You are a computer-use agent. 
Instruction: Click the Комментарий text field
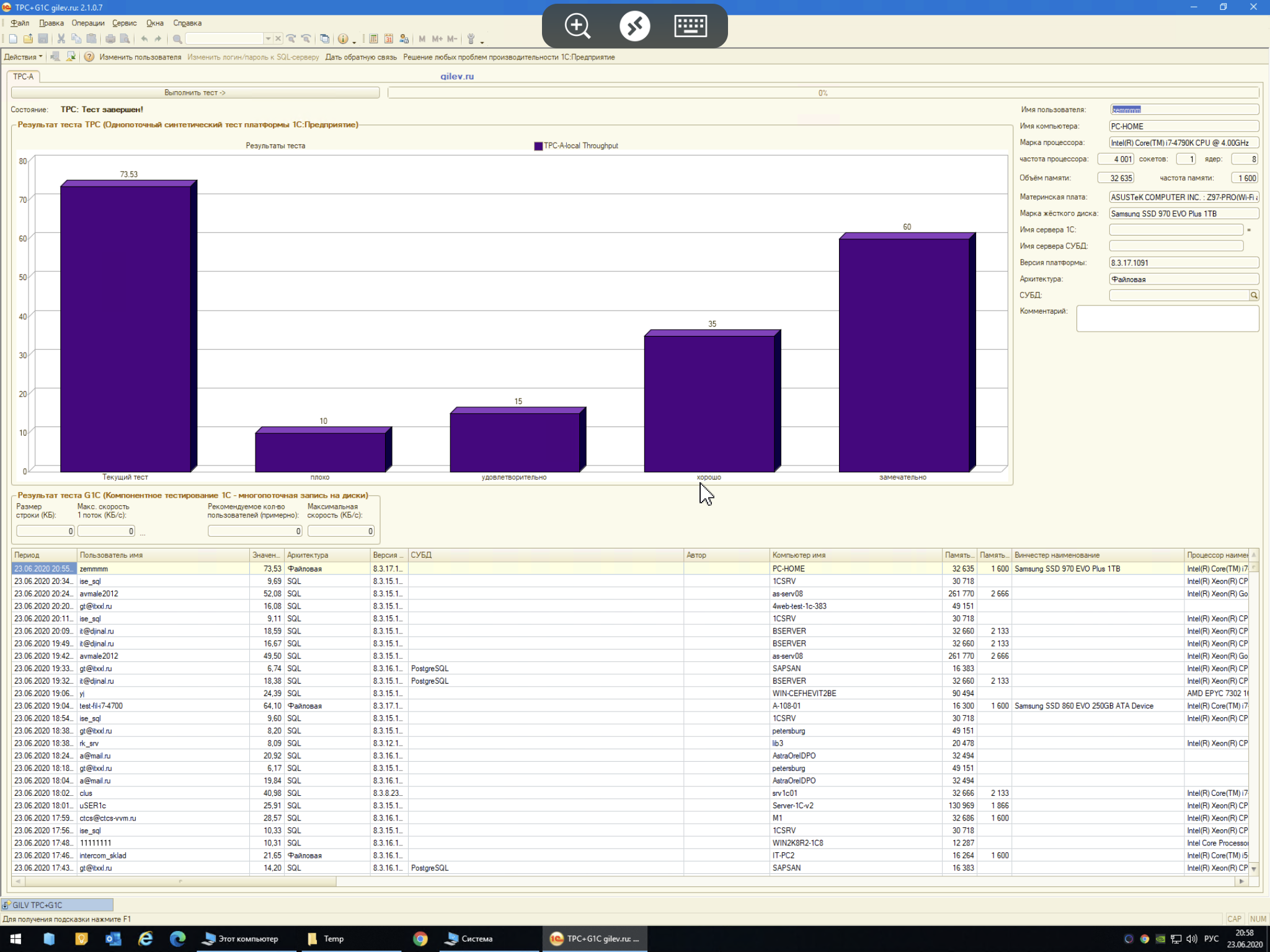point(1167,319)
